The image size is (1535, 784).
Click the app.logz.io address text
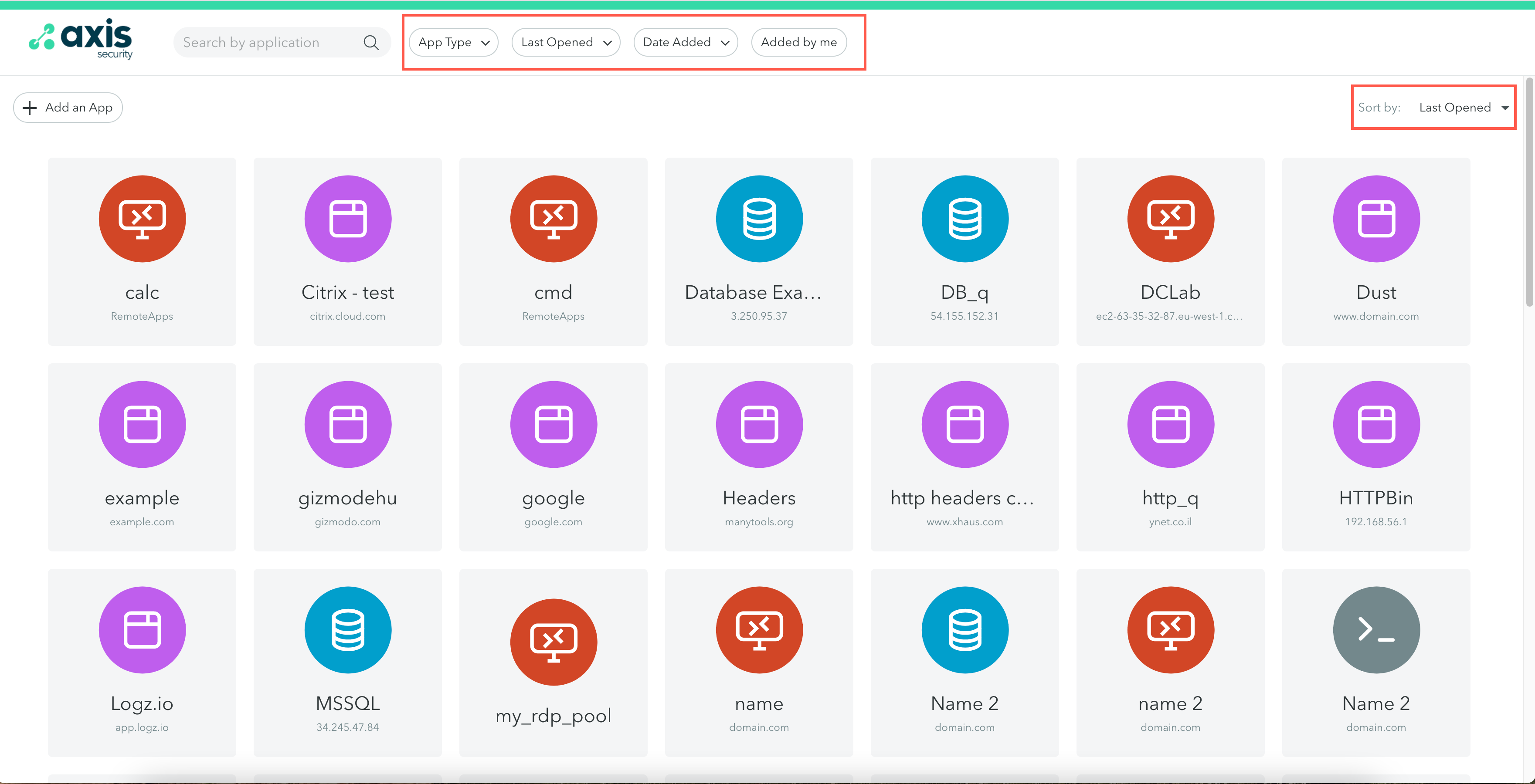click(x=142, y=727)
